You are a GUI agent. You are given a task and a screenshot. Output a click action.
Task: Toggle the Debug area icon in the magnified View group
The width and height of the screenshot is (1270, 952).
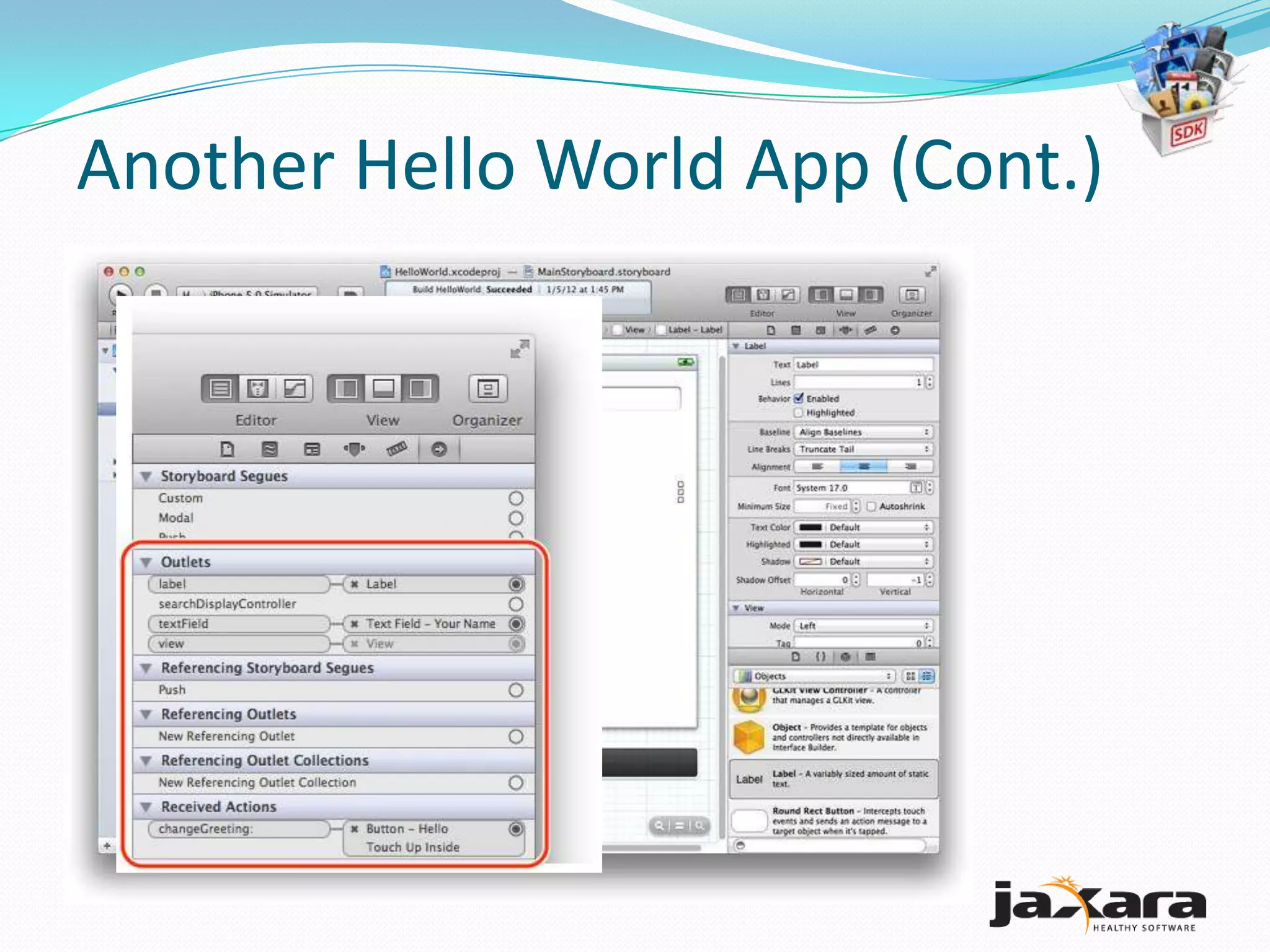click(383, 389)
